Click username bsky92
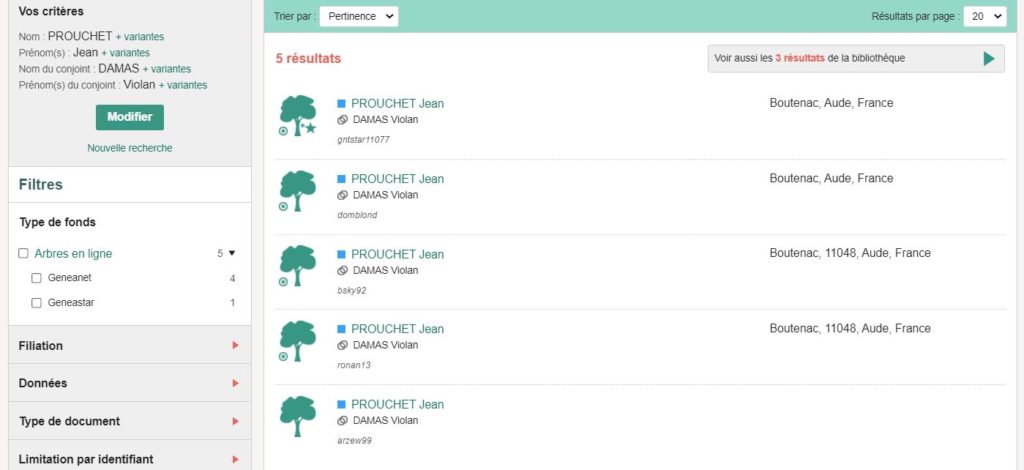Screen dimensions: 1024x470 [351, 290]
